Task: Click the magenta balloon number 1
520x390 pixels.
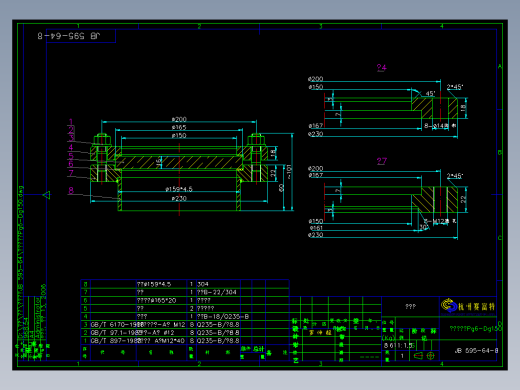Action: tap(71, 122)
